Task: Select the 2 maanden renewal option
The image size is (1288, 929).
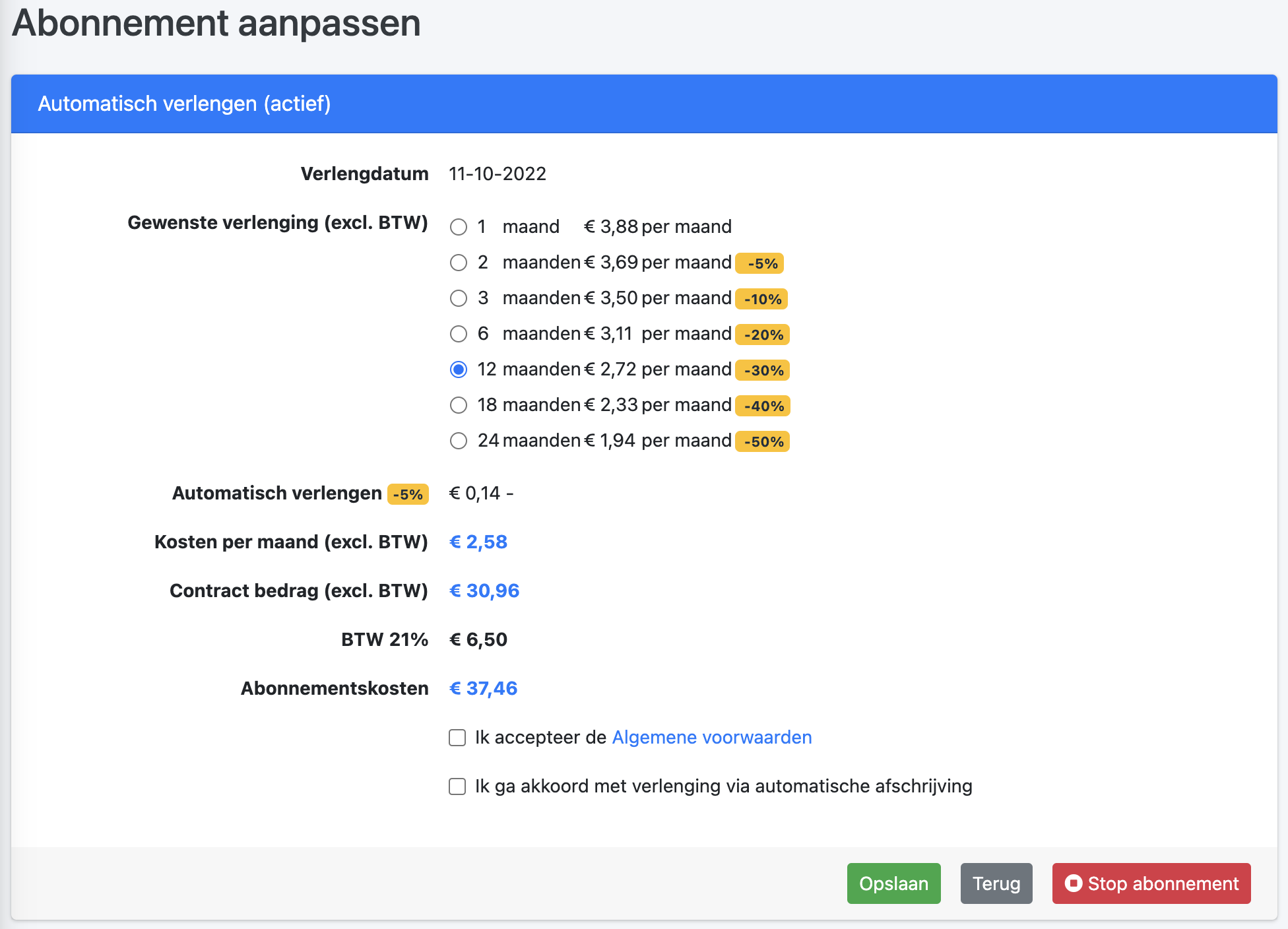Action: coord(459,263)
